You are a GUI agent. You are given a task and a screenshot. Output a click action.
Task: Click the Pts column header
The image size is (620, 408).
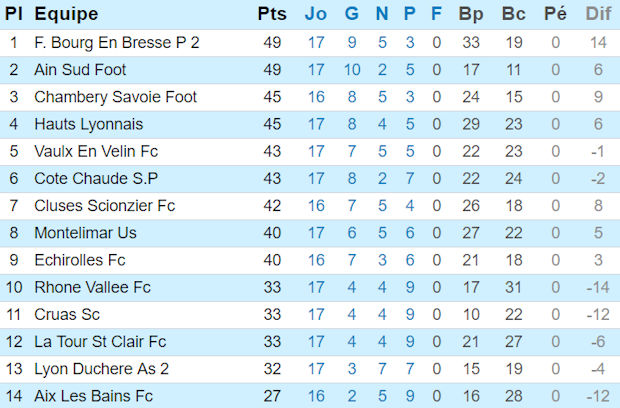tap(271, 14)
